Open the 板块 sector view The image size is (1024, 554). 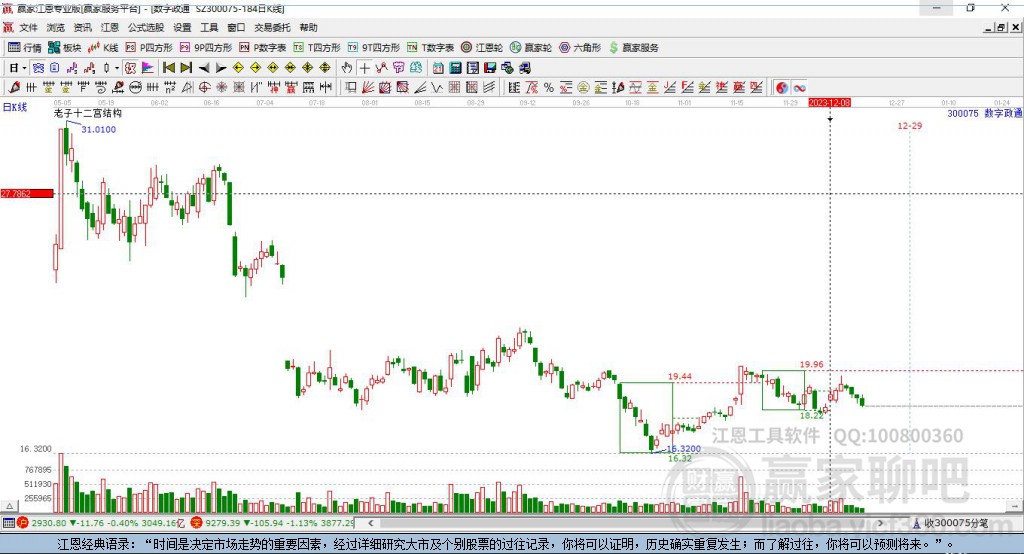(64, 48)
